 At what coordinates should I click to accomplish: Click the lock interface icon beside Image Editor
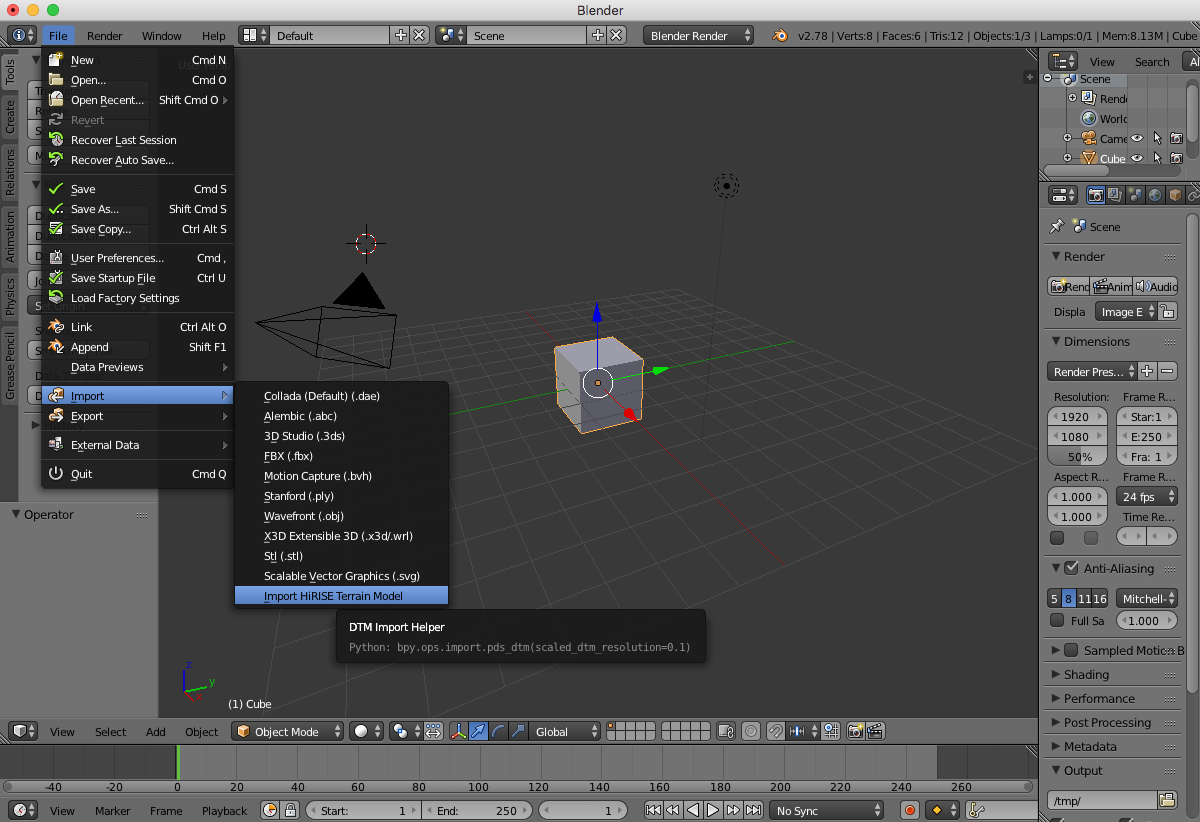1167,312
